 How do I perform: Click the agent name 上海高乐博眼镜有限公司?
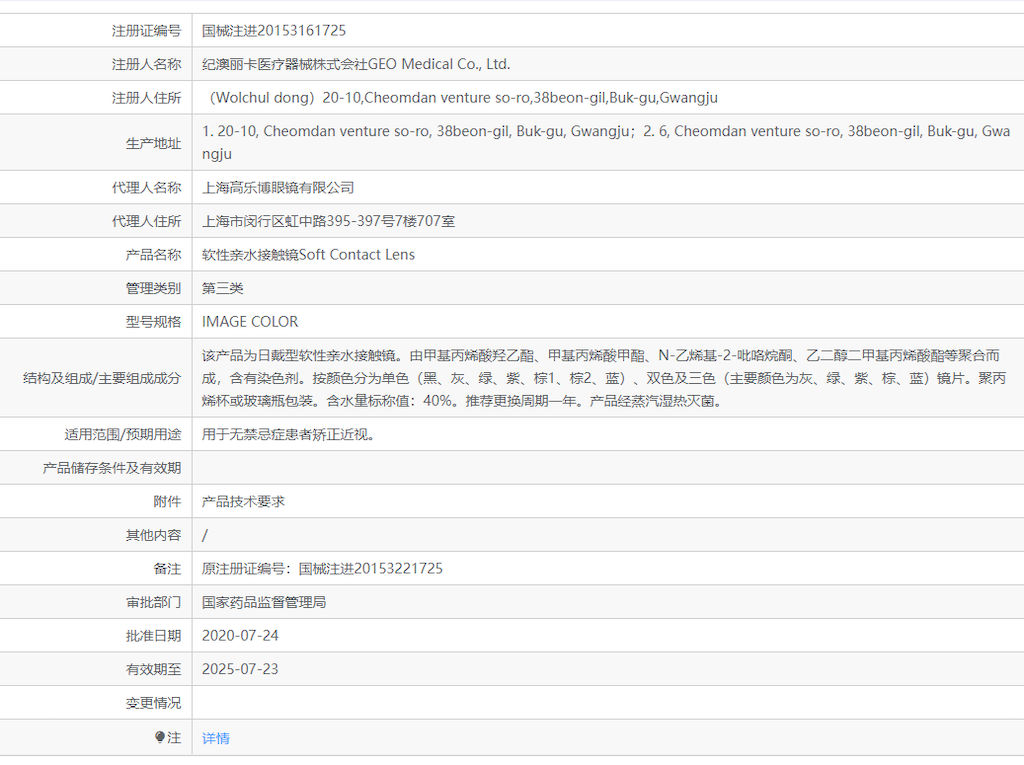[278, 188]
